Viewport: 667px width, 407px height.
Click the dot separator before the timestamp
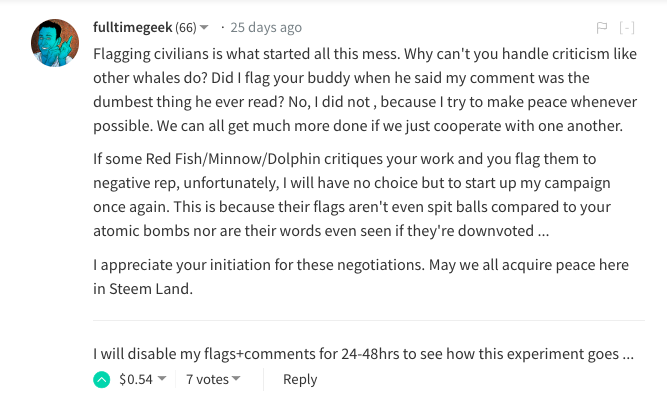(x=221, y=27)
